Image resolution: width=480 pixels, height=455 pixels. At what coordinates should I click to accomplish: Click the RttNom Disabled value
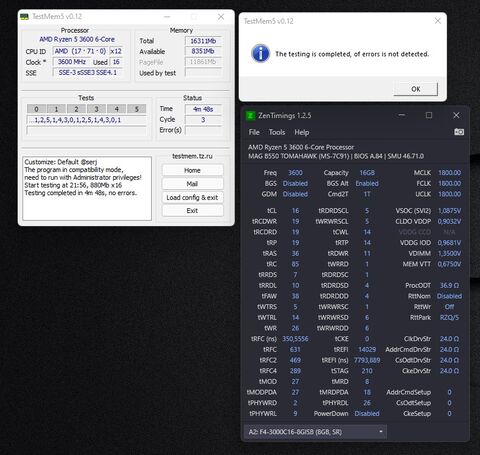click(x=449, y=296)
